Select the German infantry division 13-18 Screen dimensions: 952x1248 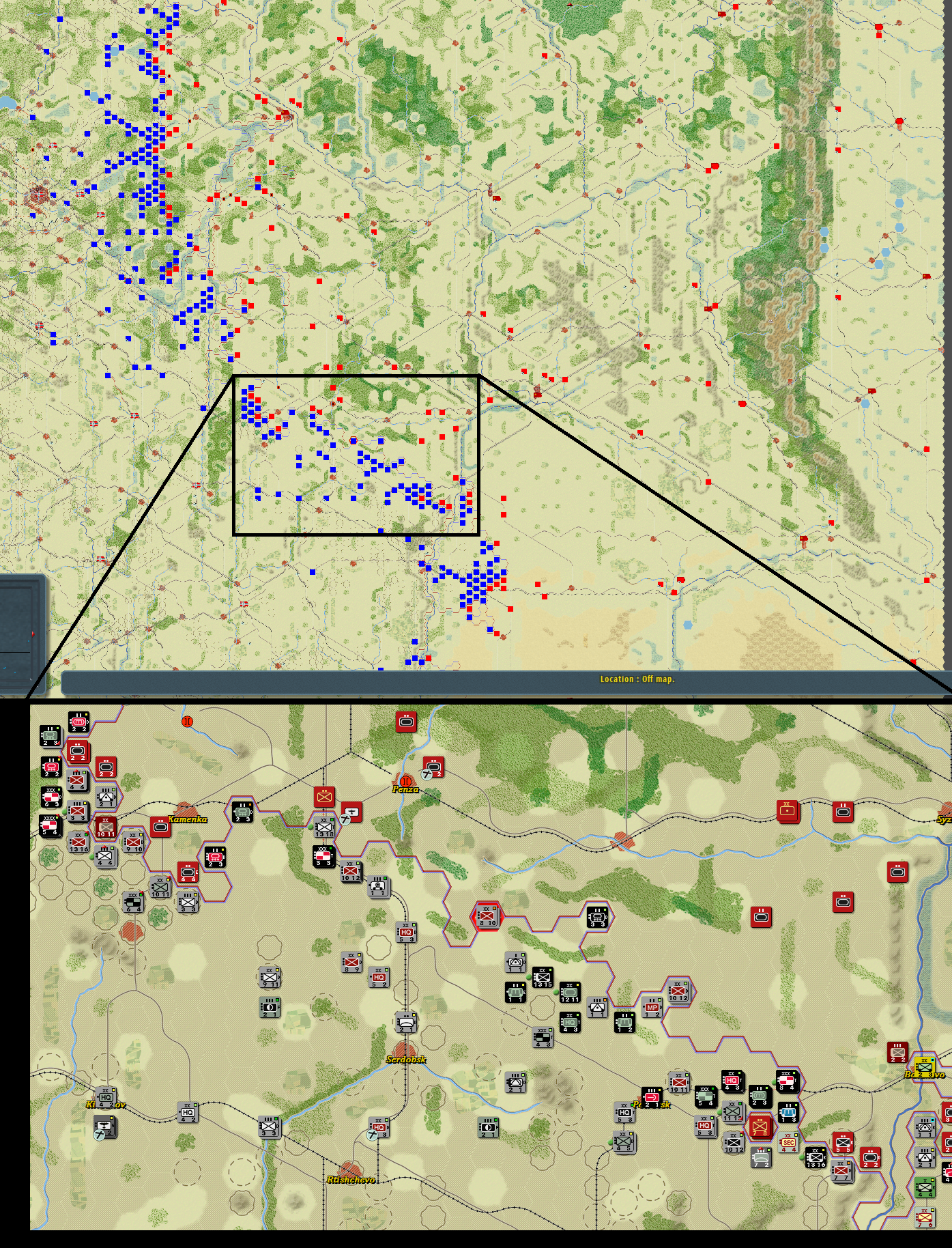(x=324, y=826)
